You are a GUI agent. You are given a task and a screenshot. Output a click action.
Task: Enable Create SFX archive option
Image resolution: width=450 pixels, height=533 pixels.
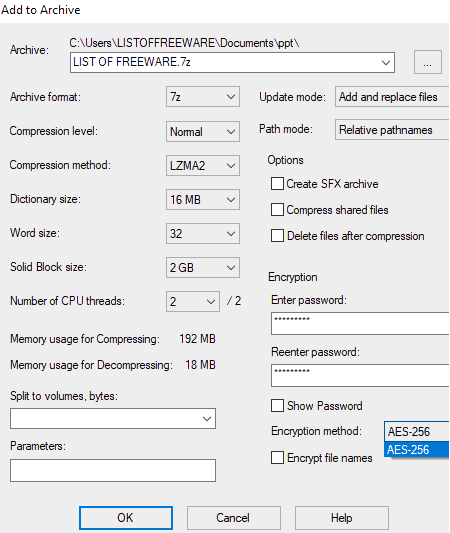pos(277,184)
